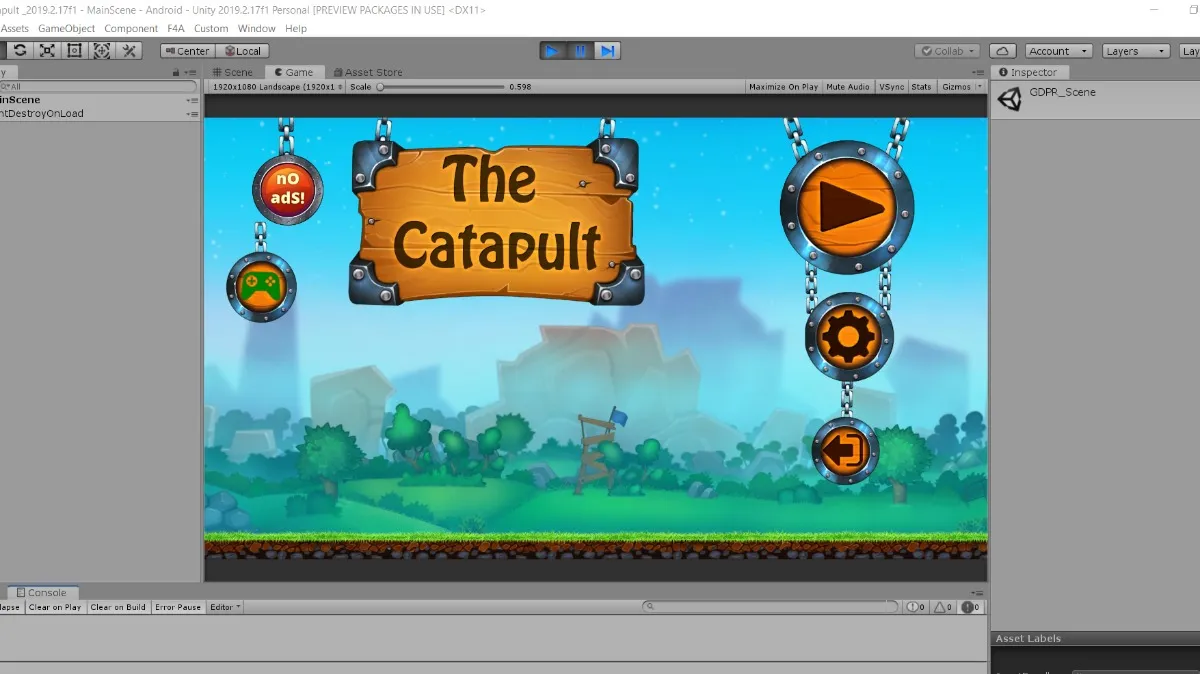The height and width of the screenshot is (674, 1200).
Task: Switch to the Scene tab
Action: [x=234, y=72]
